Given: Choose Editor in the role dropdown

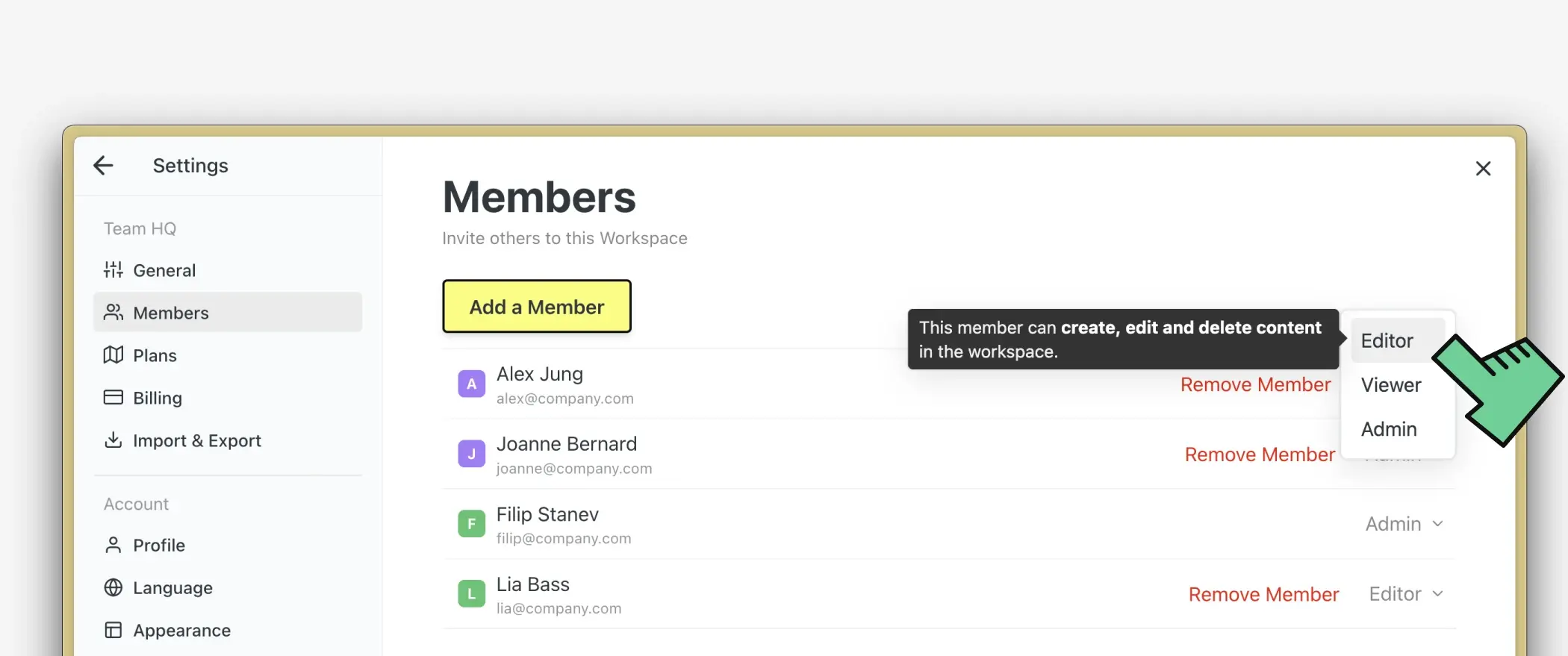Looking at the screenshot, I should tap(1387, 341).
